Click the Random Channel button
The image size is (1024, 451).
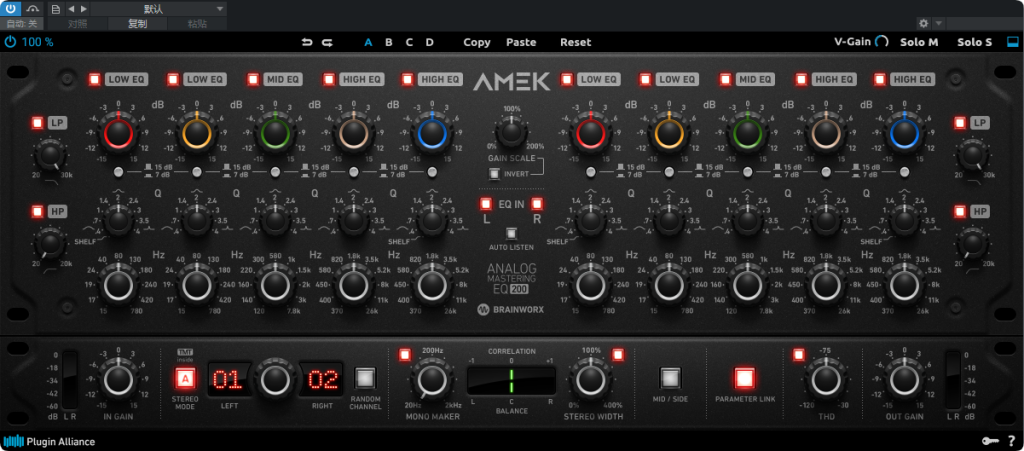(365, 378)
